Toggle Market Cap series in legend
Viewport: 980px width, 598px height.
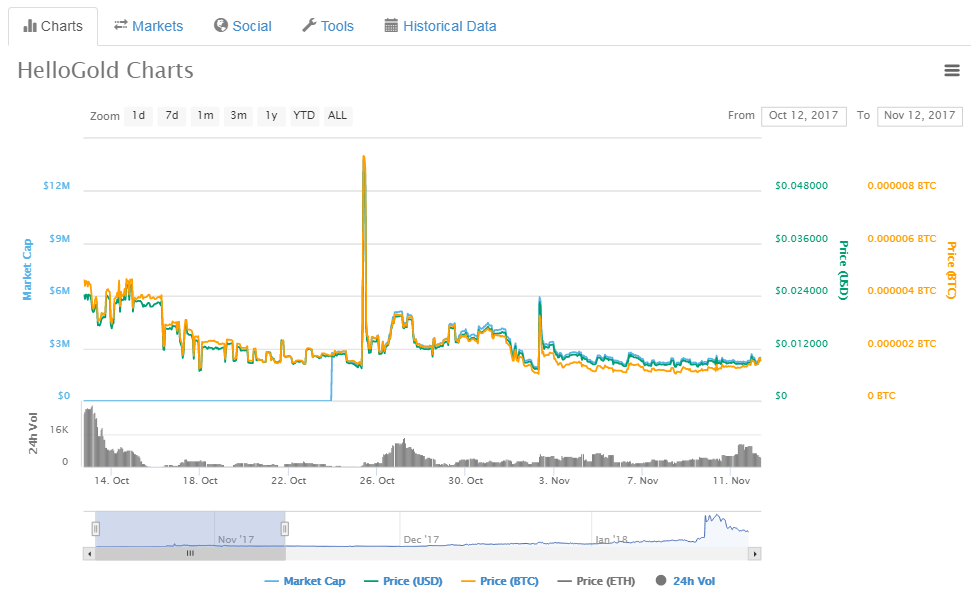click(x=305, y=581)
